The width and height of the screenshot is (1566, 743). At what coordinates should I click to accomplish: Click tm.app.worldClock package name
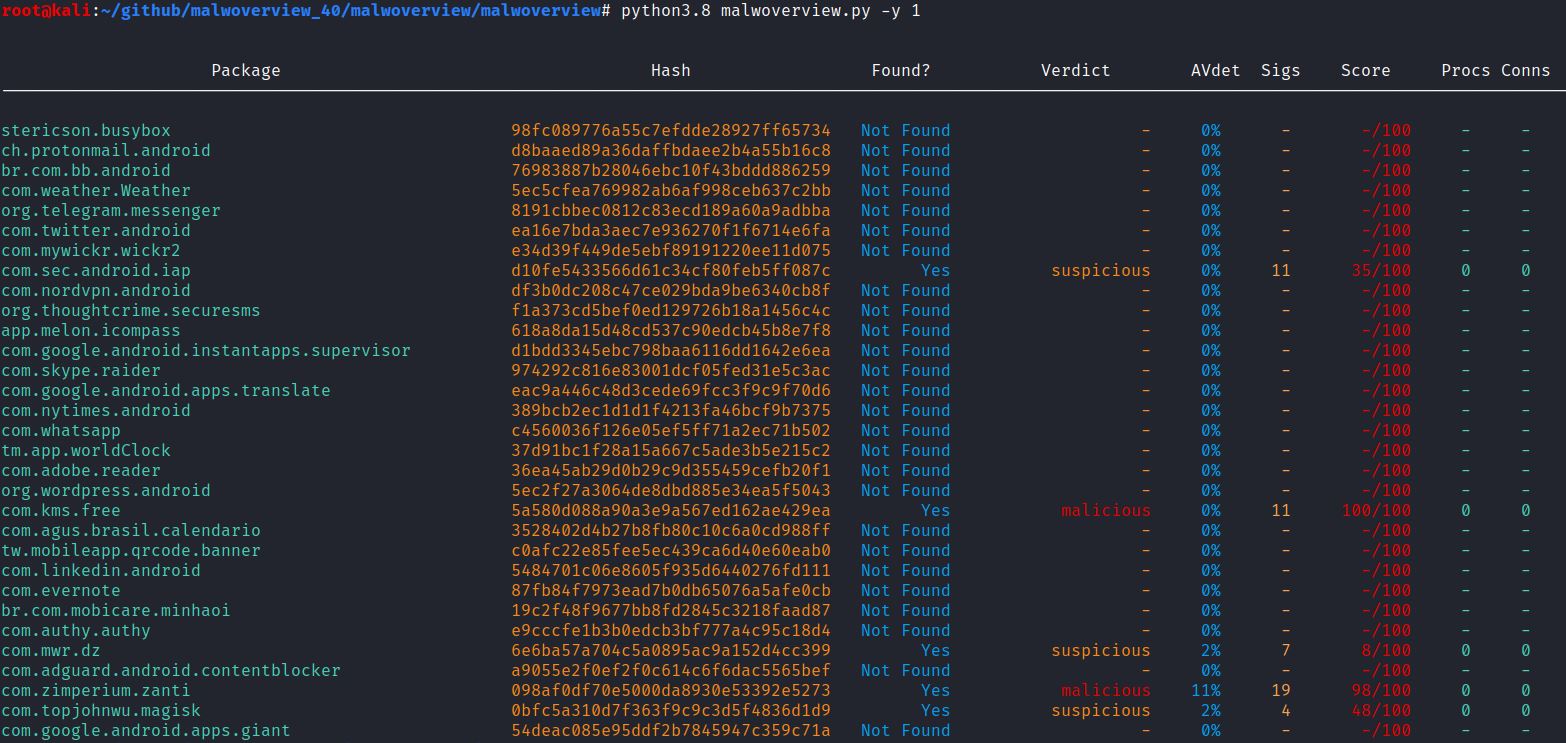86,450
